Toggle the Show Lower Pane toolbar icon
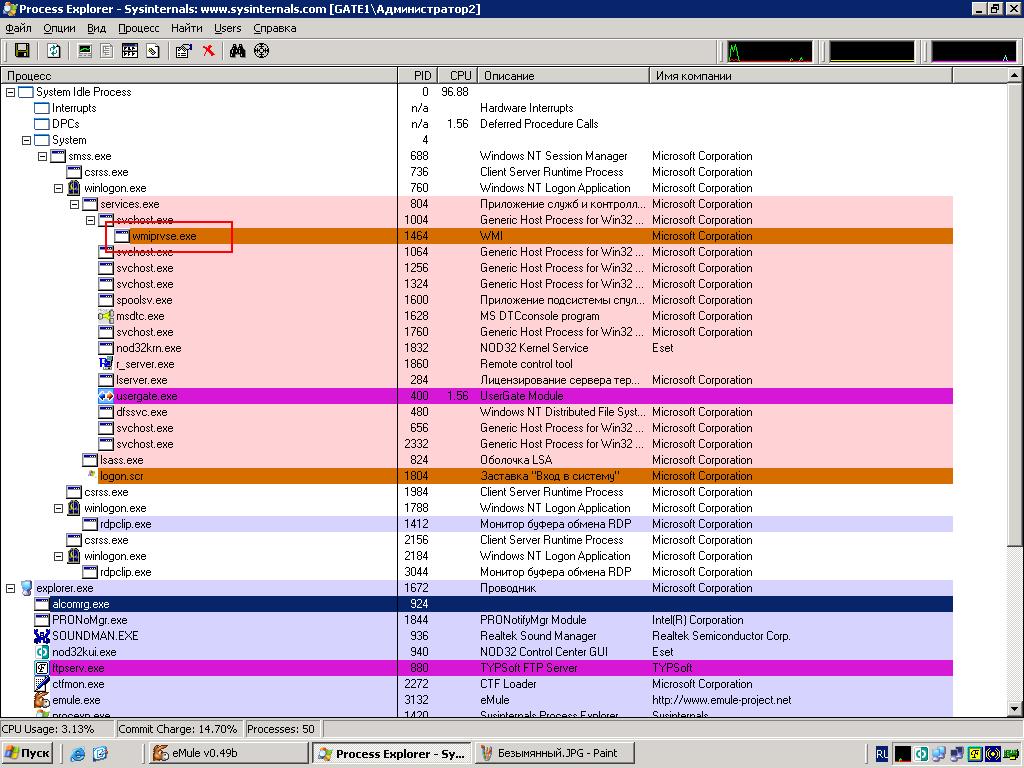This screenshot has width=1024, height=768. coord(129,51)
